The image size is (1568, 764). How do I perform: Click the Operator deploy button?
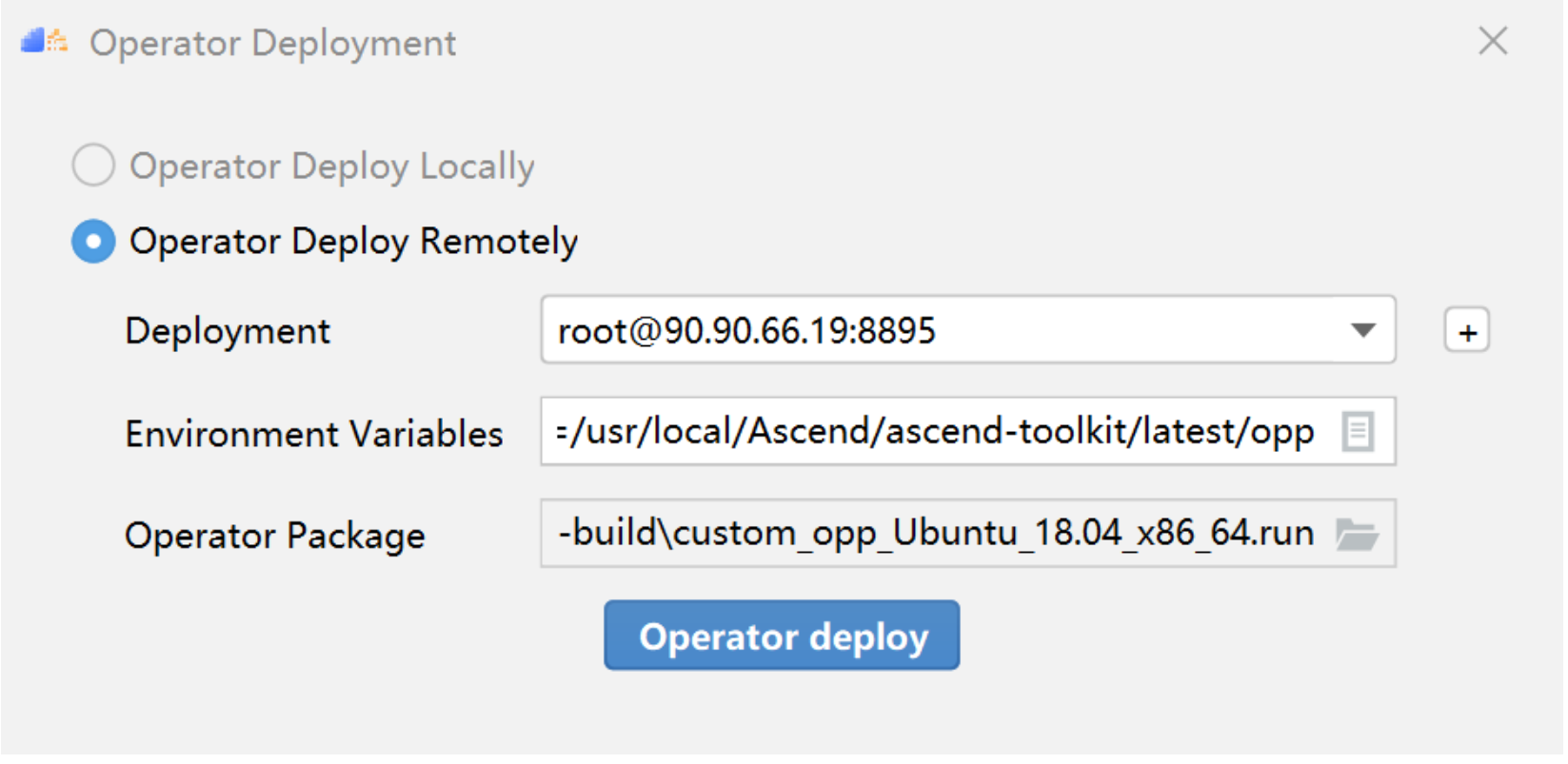pyautogui.click(x=782, y=636)
